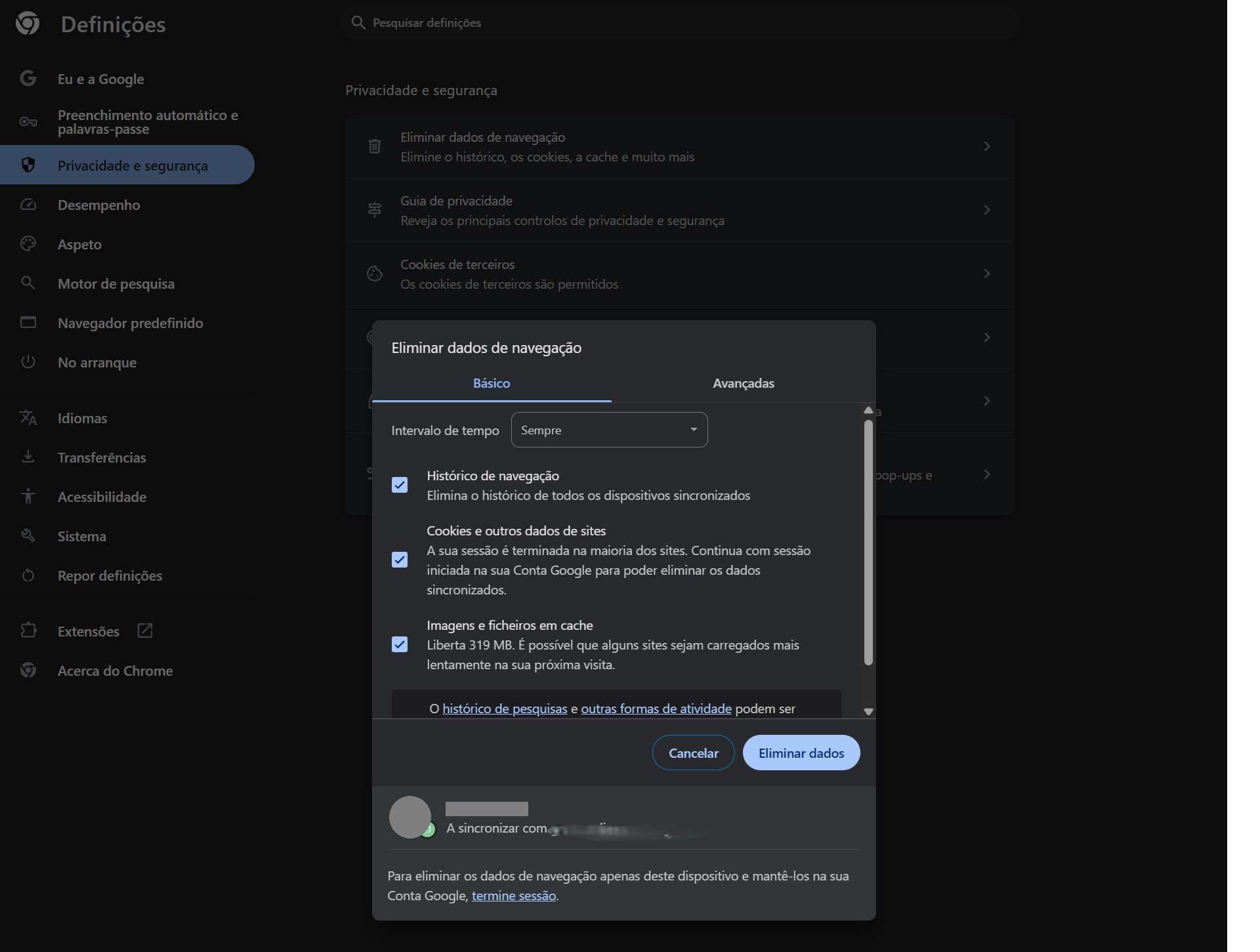Switch to the Avançadas tab

(743, 383)
